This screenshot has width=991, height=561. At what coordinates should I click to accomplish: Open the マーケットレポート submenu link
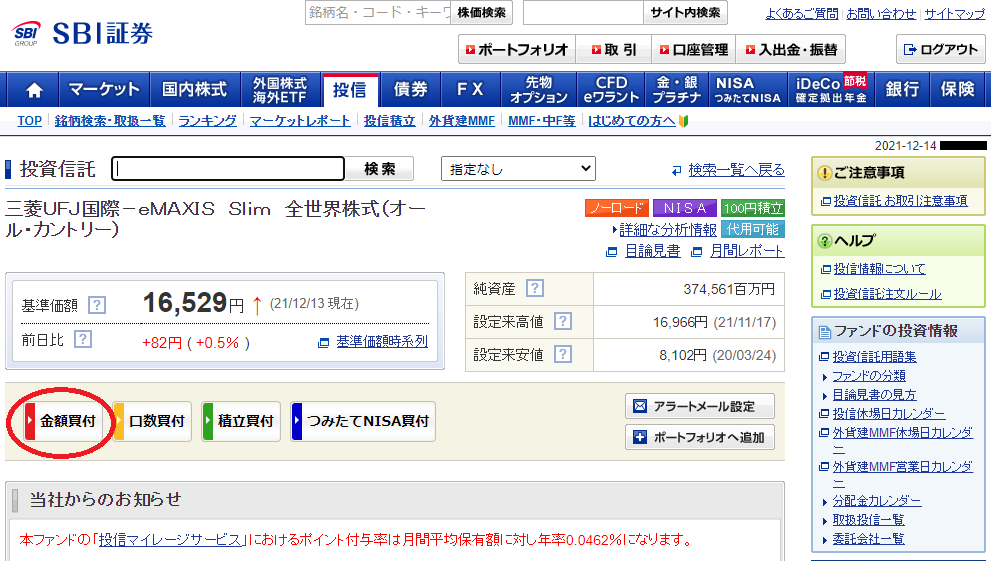coord(300,121)
